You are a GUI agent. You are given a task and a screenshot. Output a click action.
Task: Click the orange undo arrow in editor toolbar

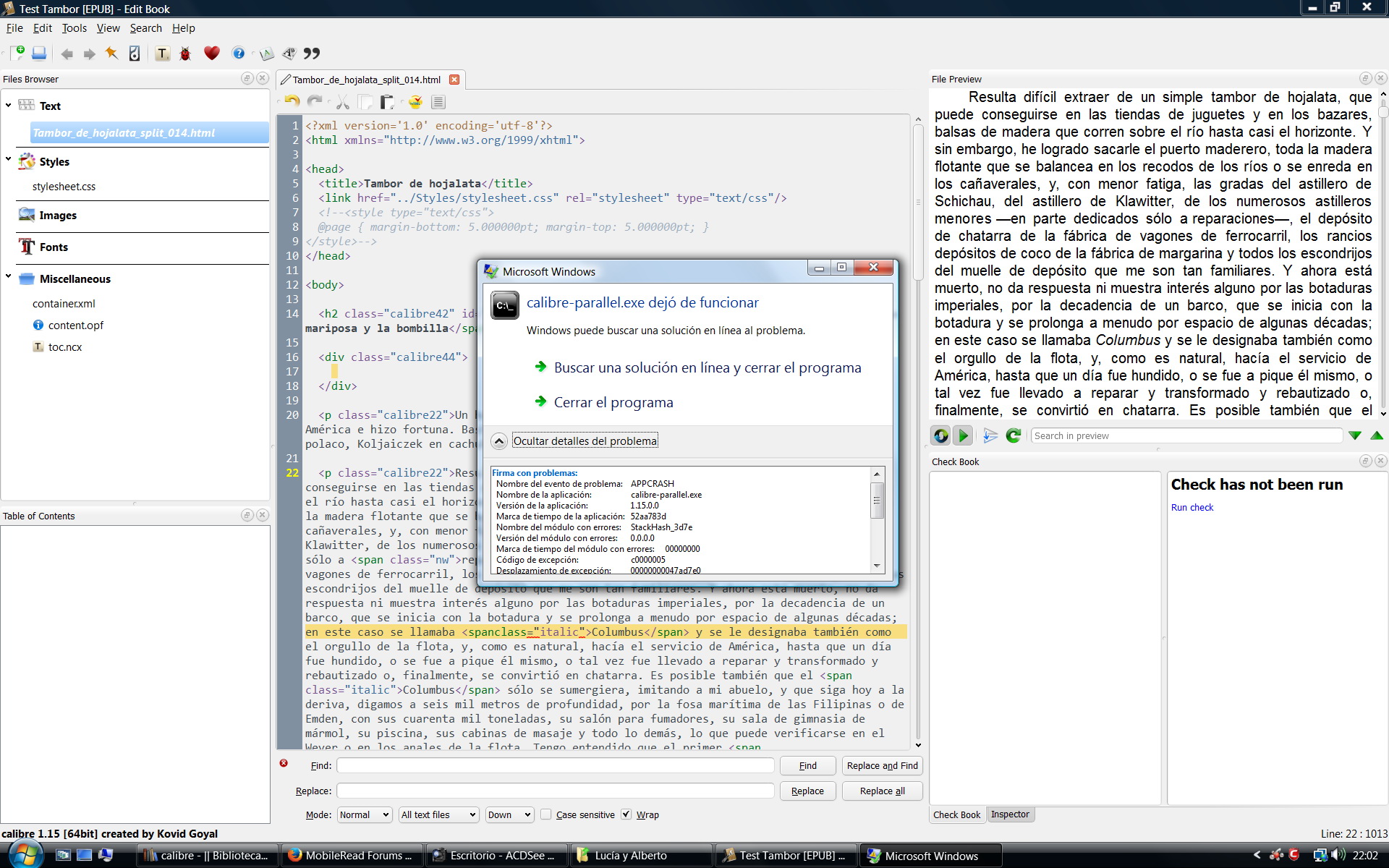coord(292,102)
